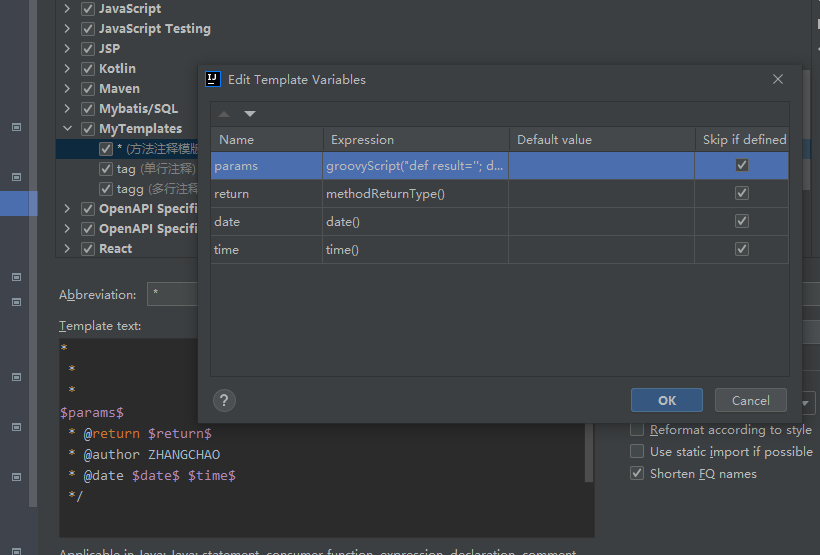Image resolution: width=820 pixels, height=555 pixels.
Task: Expand the React tree node
Action: click(x=67, y=249)
